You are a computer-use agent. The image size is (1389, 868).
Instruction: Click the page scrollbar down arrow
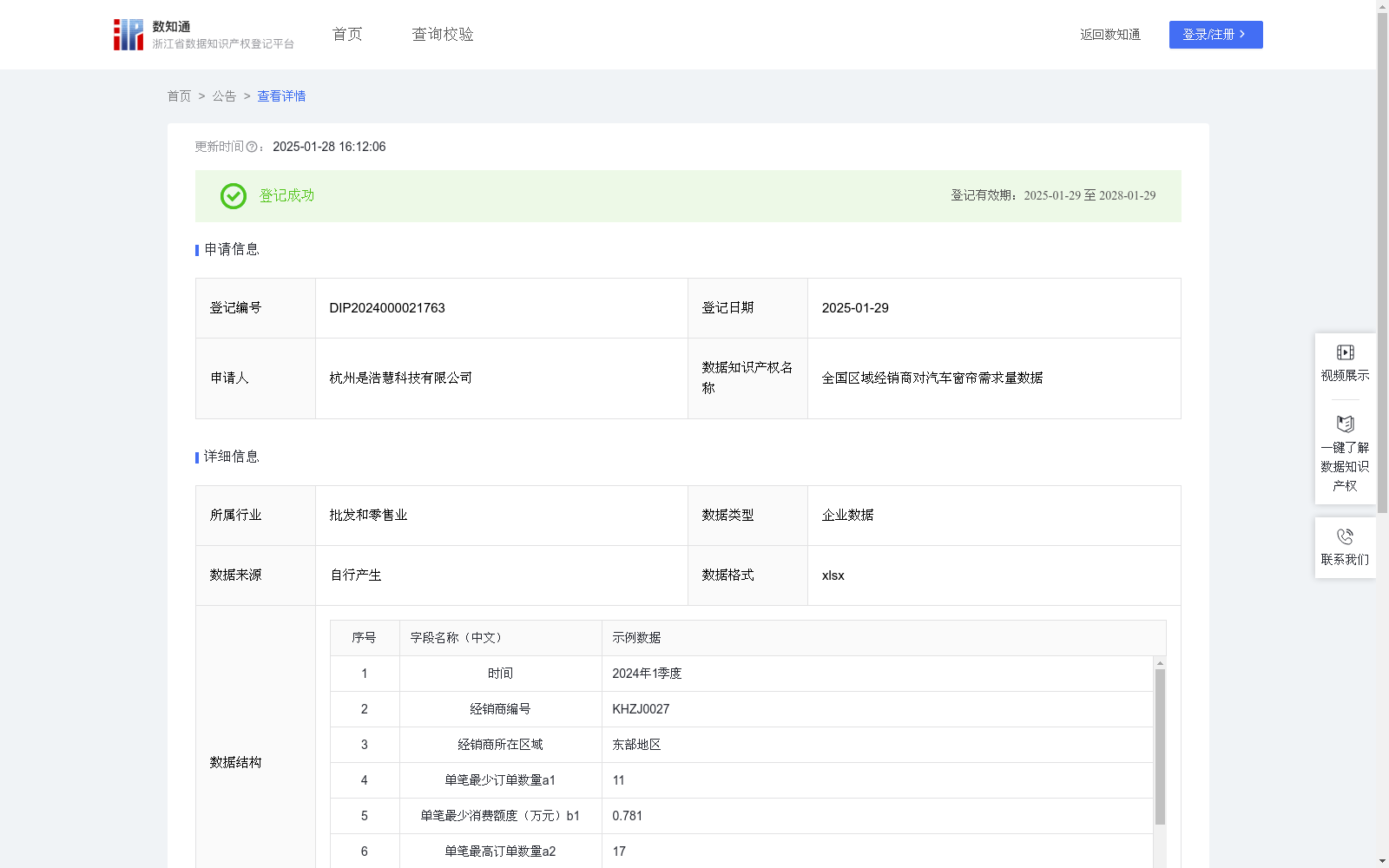point(1382,861)
